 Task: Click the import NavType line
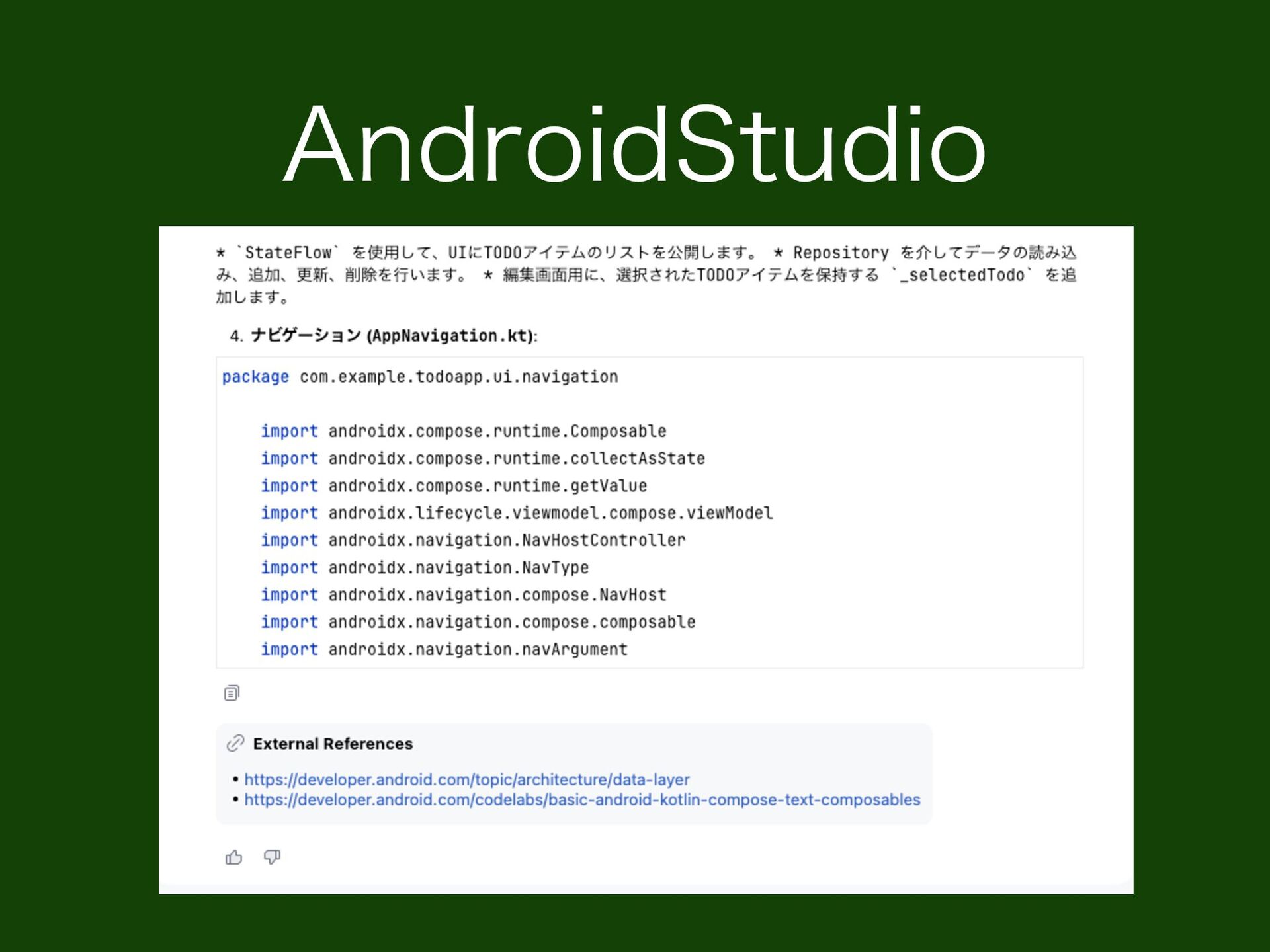[x=425, y=567]
